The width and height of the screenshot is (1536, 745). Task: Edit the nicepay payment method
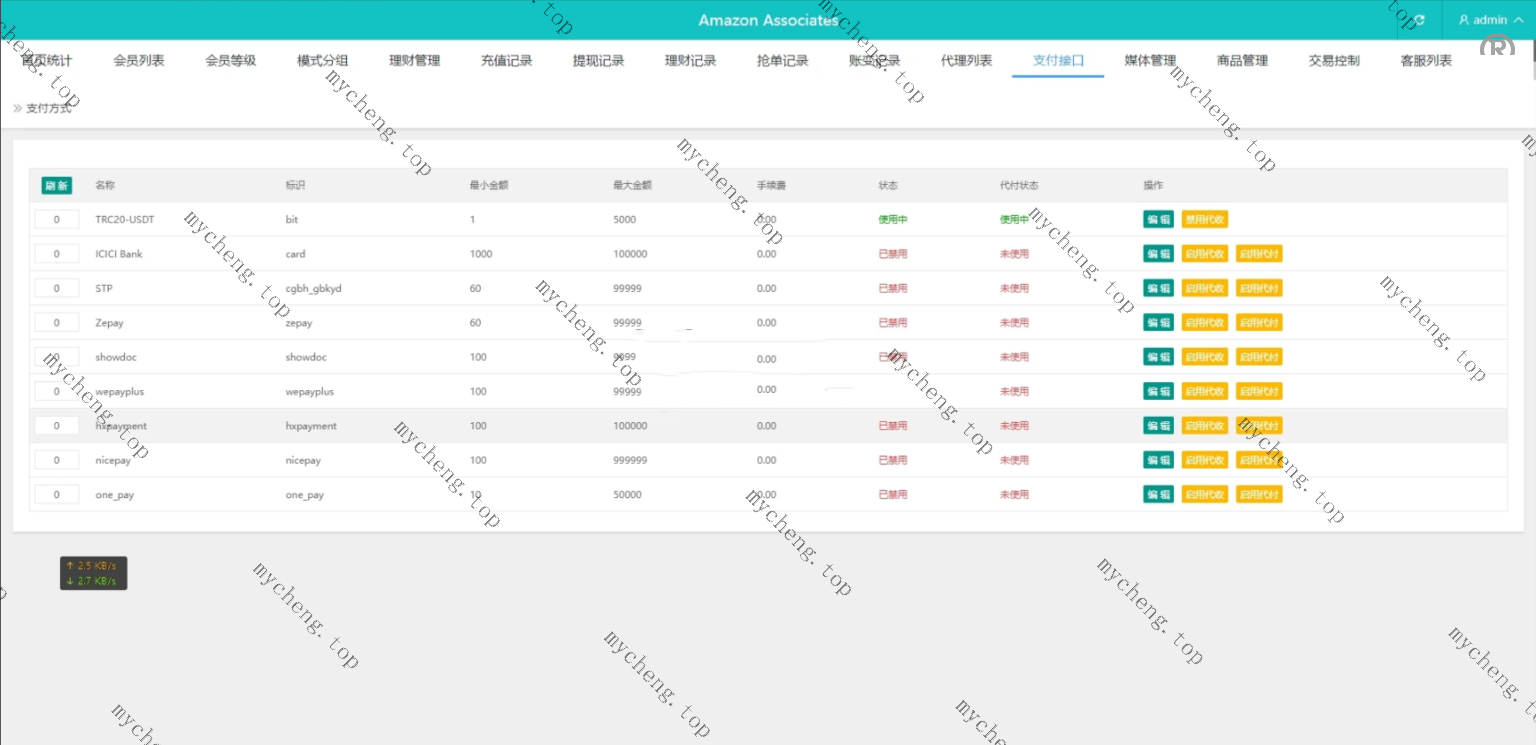(x=1158, y=460)
